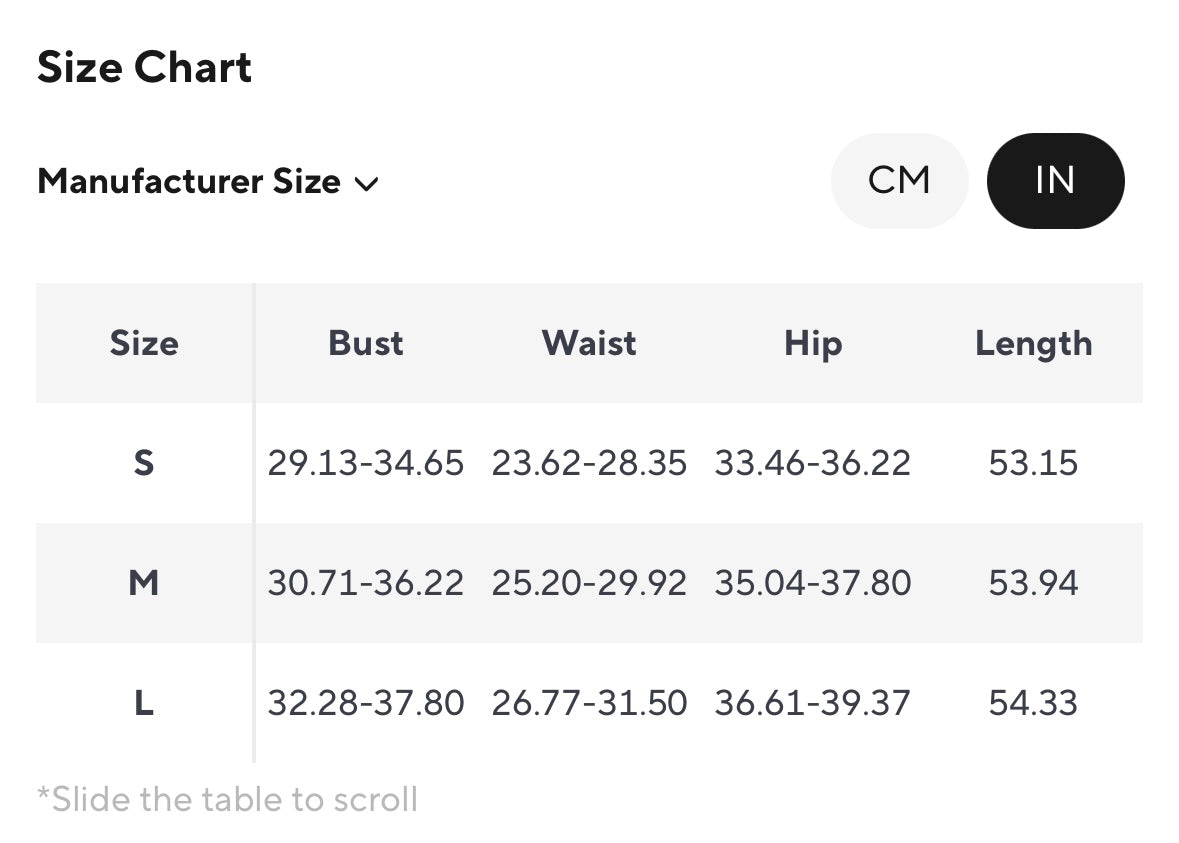Click the Hip column header
The image size is (1179, 843).
click(812, 343)
